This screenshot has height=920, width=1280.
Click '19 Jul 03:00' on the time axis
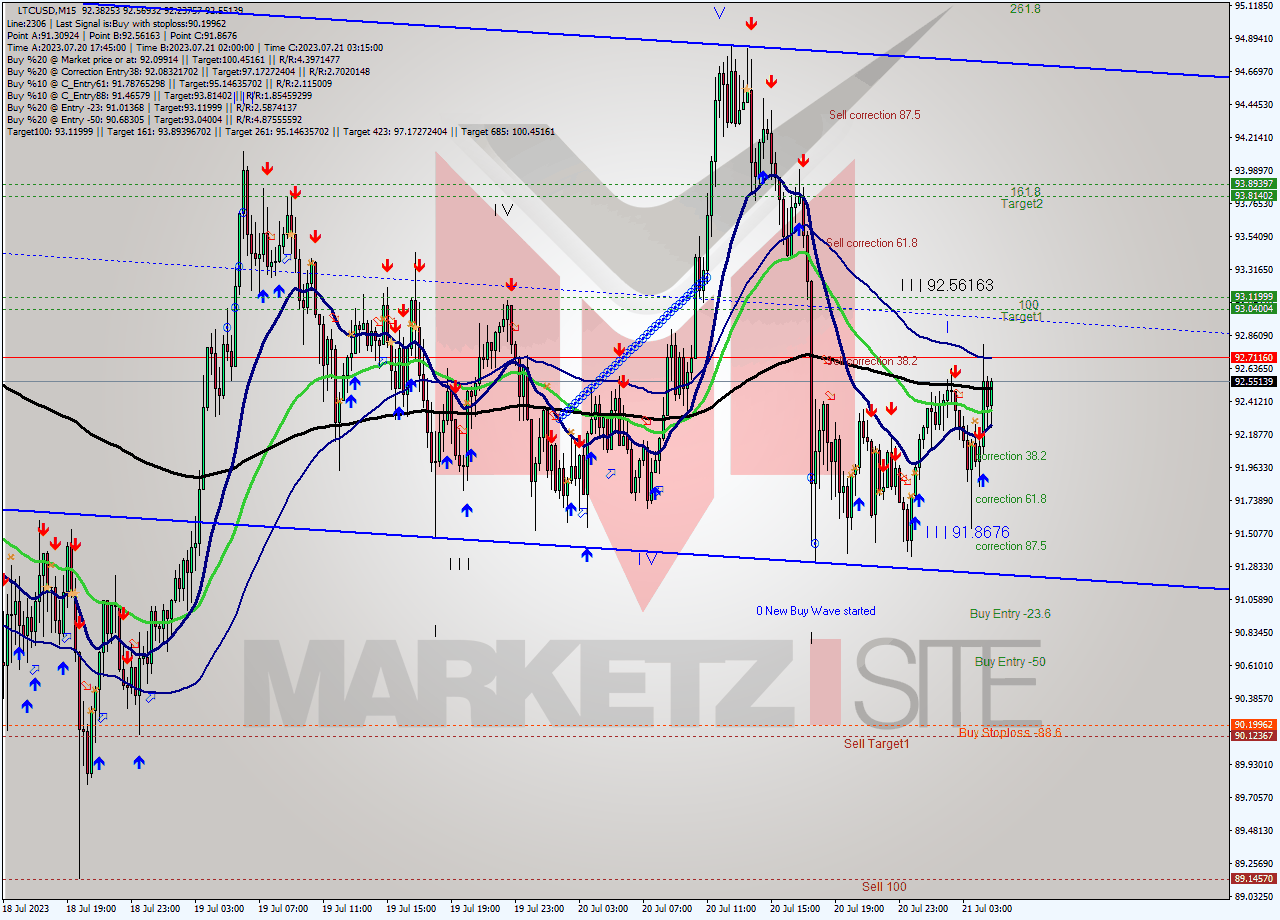[219, 910]
